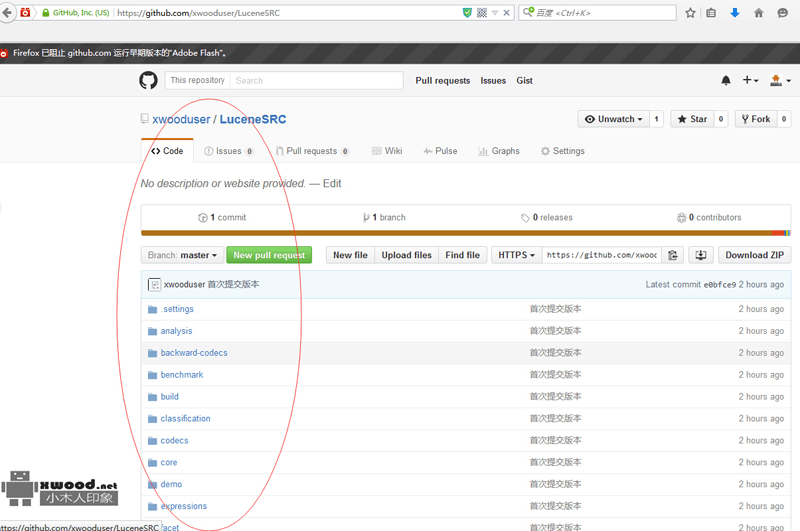Viewport: 800px width, 531px height.
Task: Expand the Branch: master dropdown
Action: click(182, 255)
